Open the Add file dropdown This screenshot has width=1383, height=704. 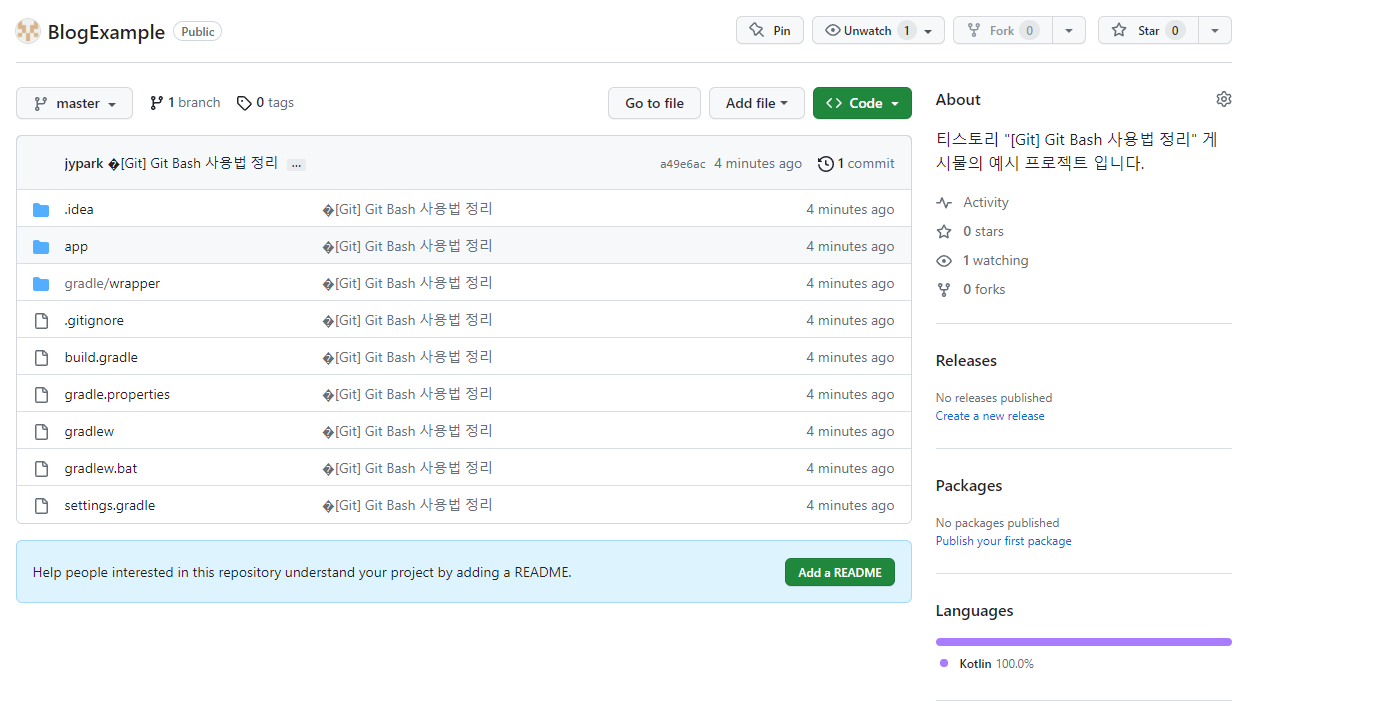pyautogui.click(x=757, y=103)
